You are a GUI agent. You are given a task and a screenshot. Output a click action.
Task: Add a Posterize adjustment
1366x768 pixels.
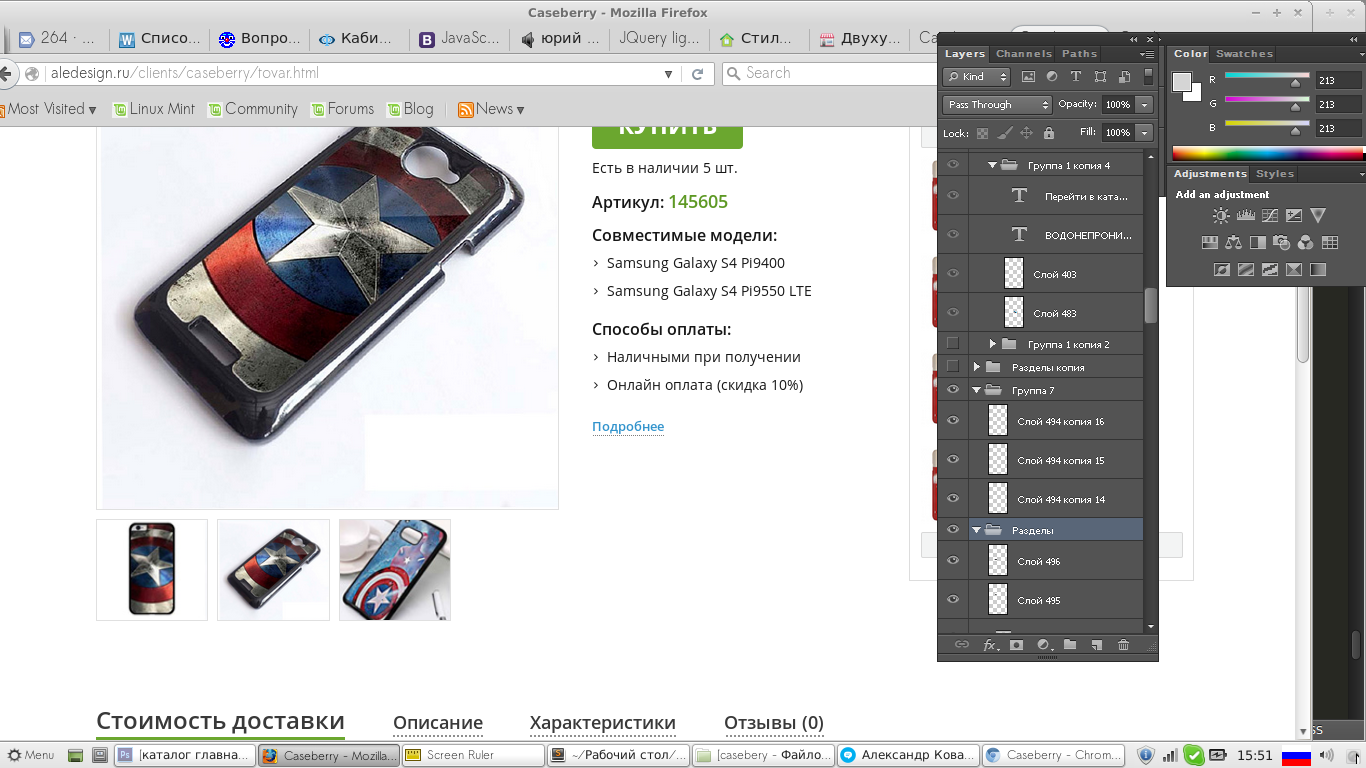point(1245,269)
